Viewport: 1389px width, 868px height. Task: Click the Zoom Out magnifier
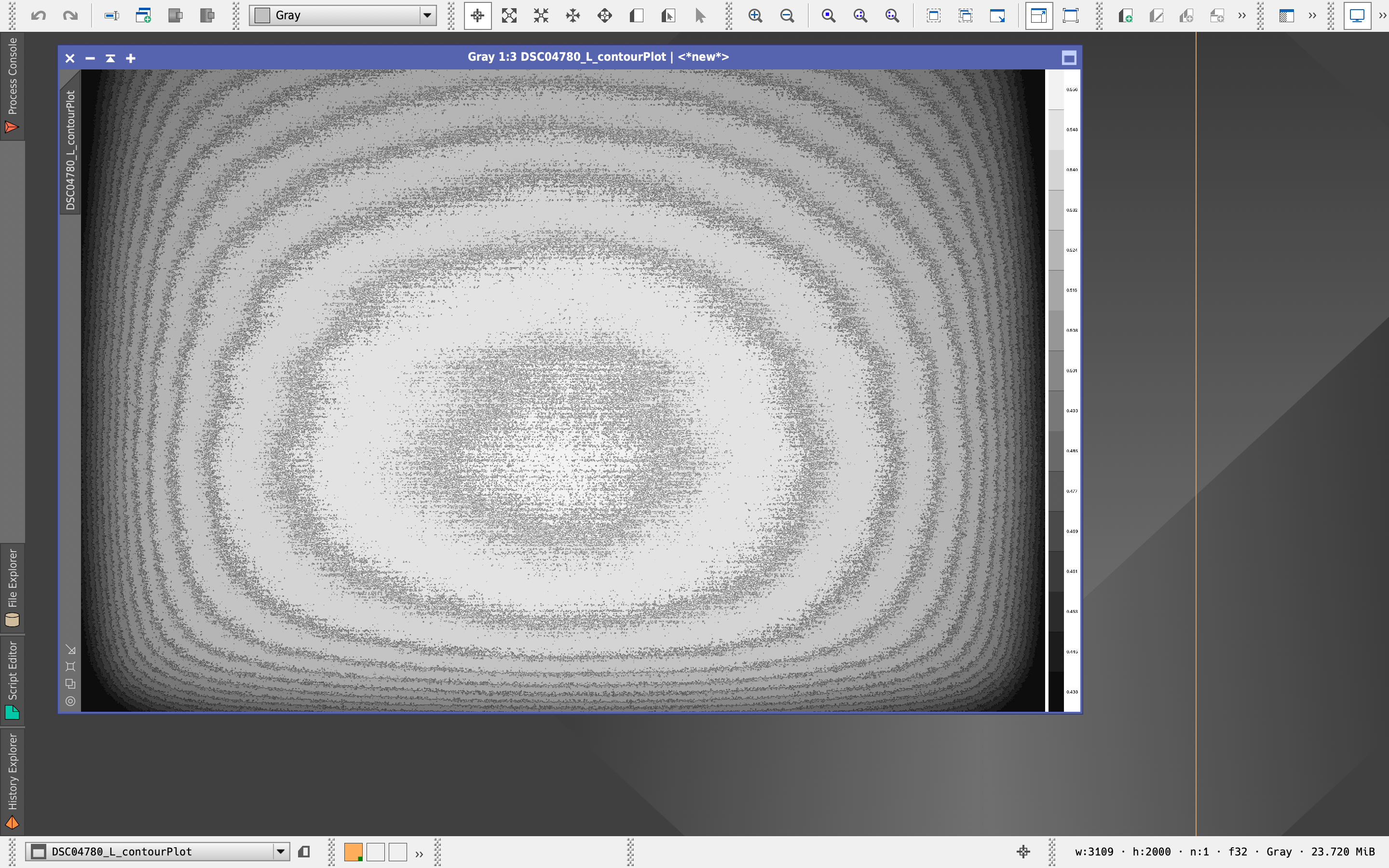tap(788, 15)
